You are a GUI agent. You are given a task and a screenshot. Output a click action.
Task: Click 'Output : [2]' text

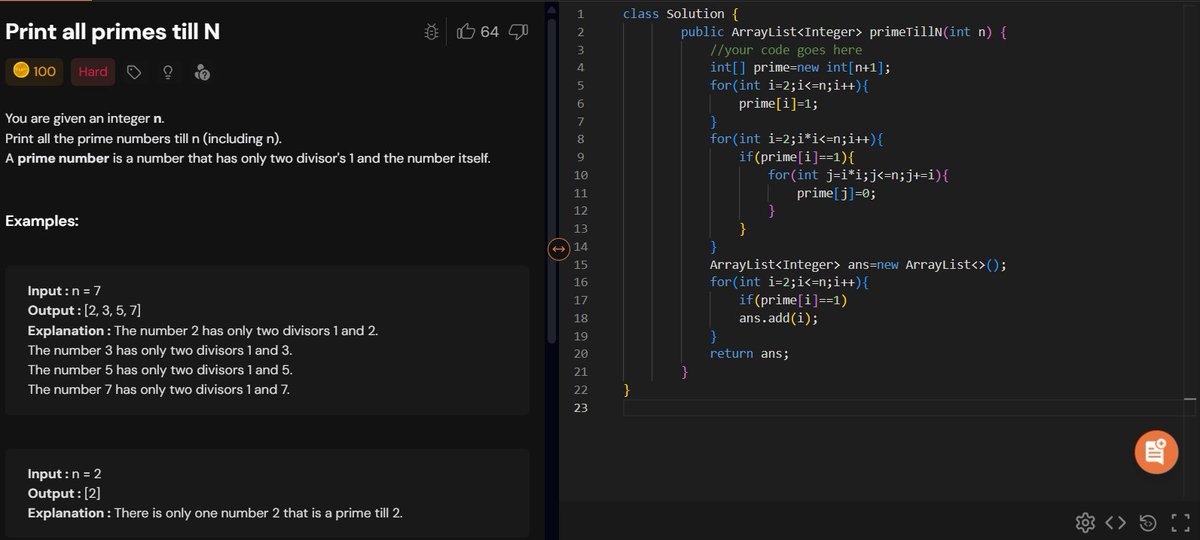(x=64, y=493)
